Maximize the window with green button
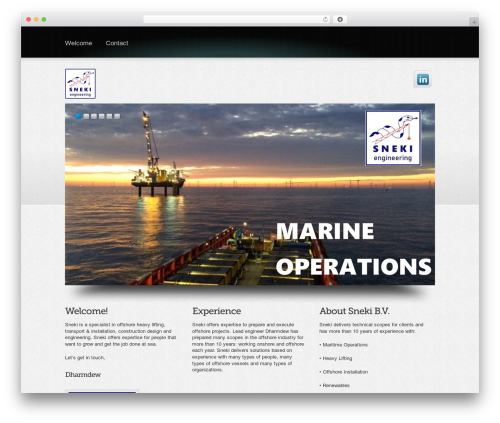Image resolution: width=500 pixels, height=423 pixels. [44, 19]
